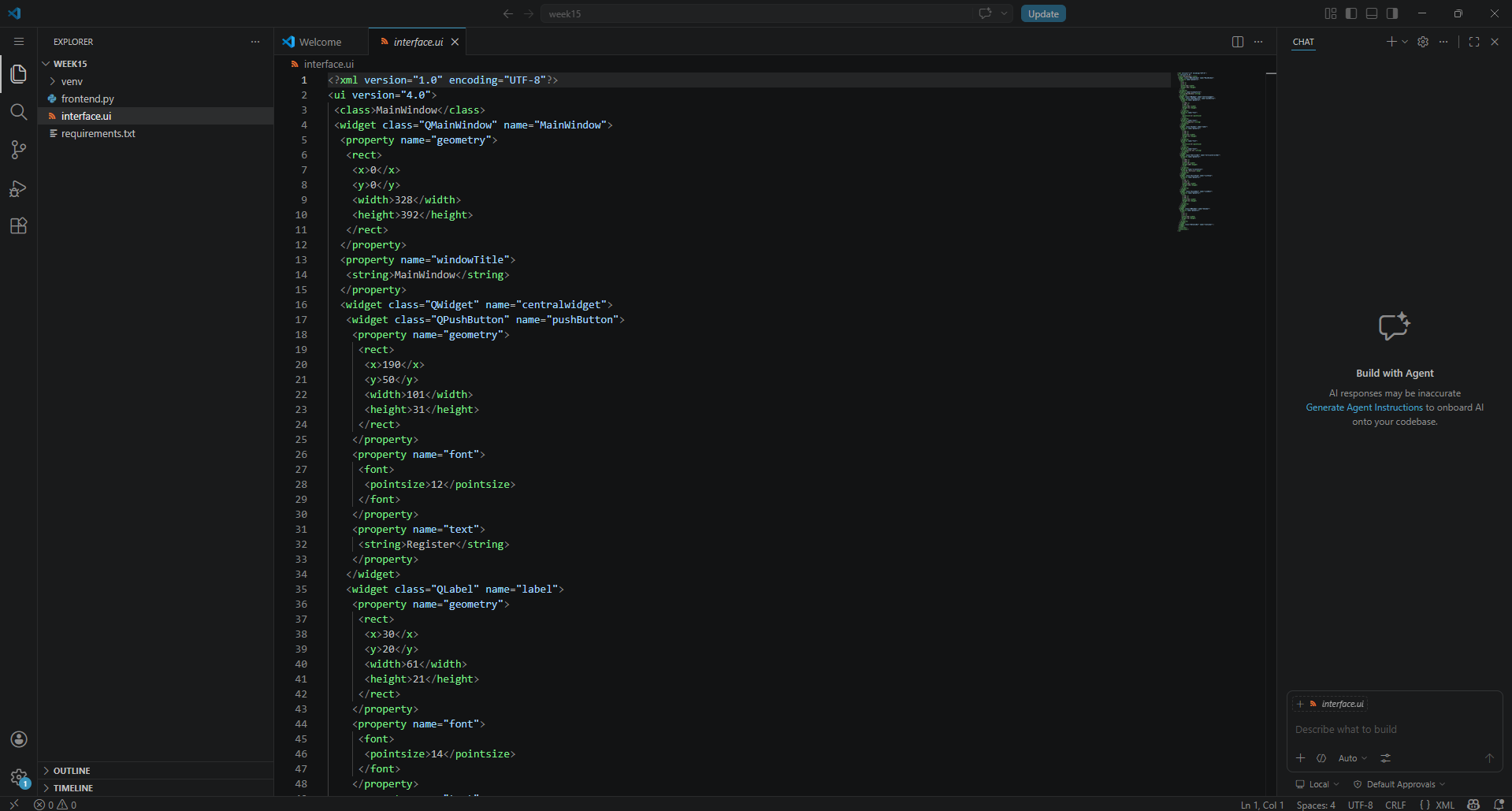
Task: Open the hamburger application menu
Action: pos(19,42)
